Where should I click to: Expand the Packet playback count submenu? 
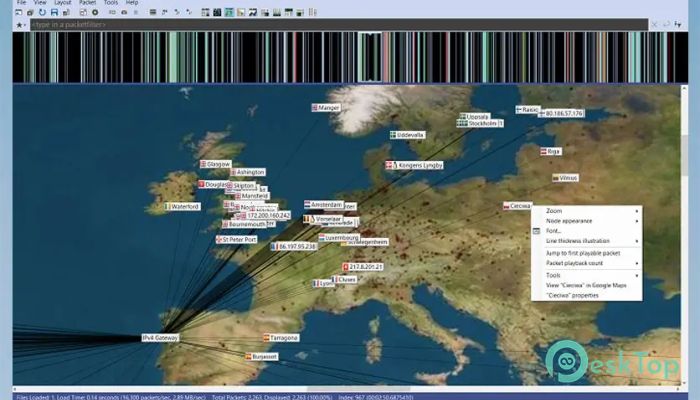point(587,263)
